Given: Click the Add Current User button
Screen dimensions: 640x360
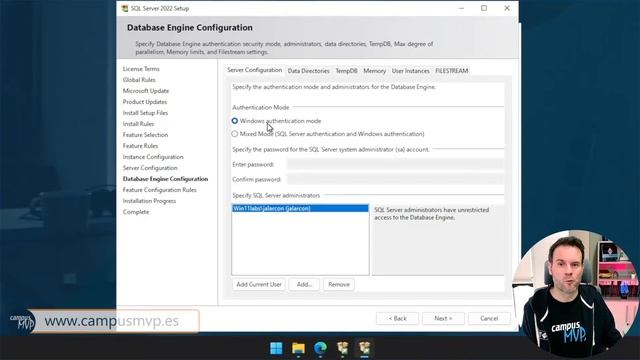Looking at the screenshot, I should [x=259, y=284].
